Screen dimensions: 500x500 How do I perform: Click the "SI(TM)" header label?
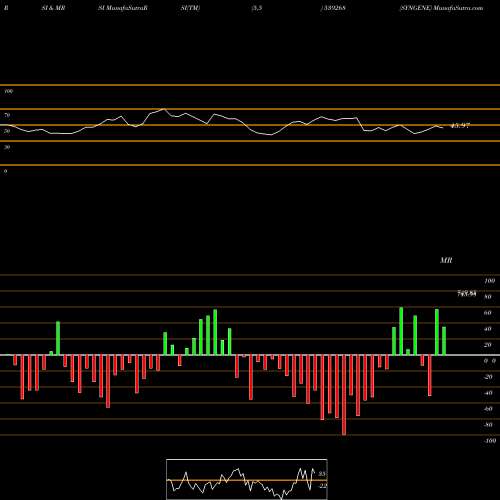[190, 8]
